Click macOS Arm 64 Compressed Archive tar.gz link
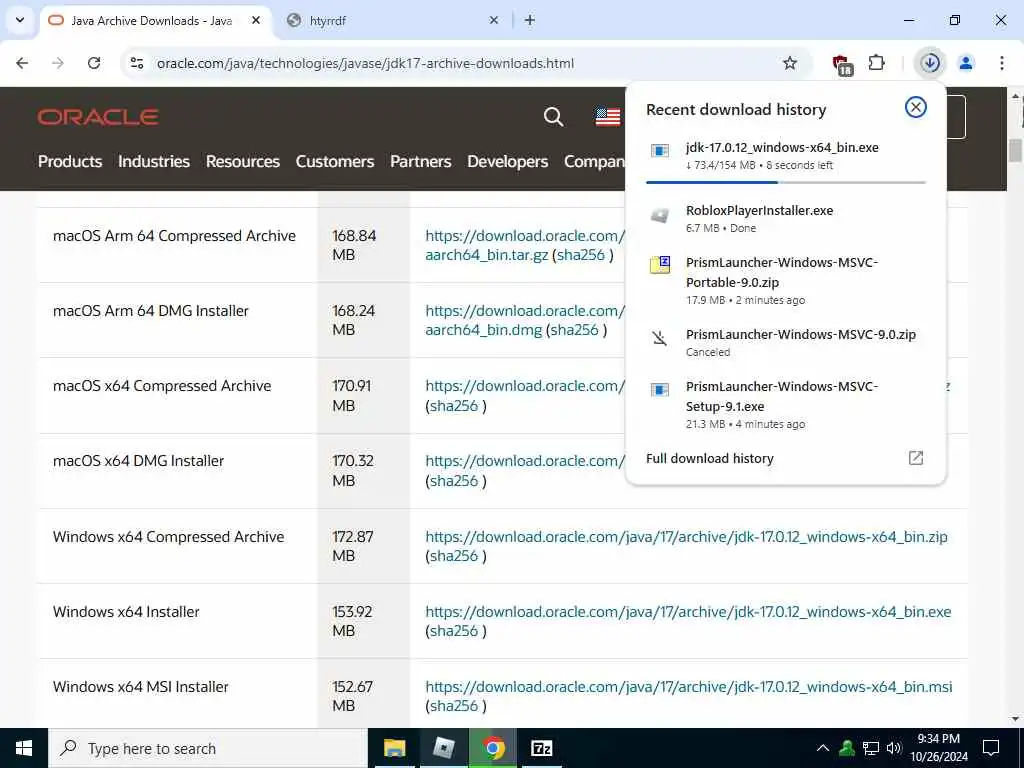This screenshot has height=768, width=1024. click(526, 245)
